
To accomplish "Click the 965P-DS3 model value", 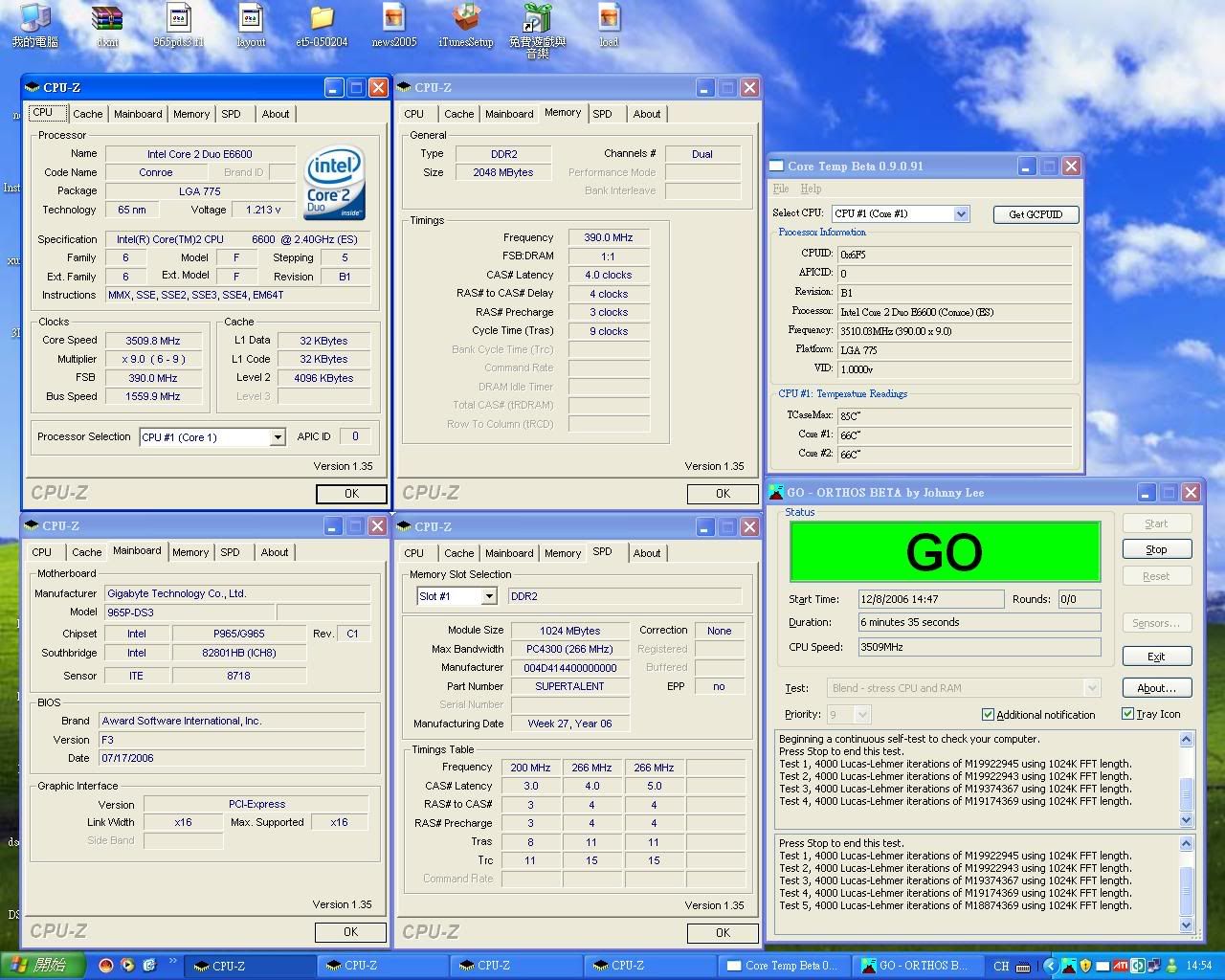I will pyautogui.click(x=189, y=612).
